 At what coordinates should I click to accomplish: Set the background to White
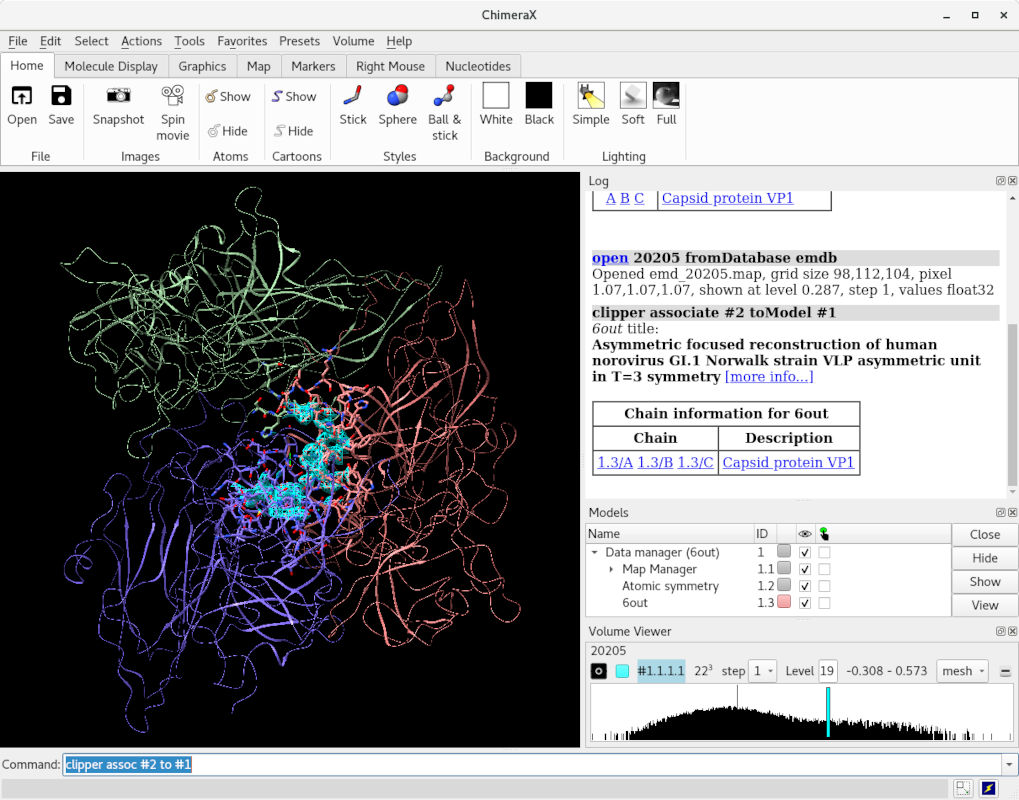click(496, 95)
